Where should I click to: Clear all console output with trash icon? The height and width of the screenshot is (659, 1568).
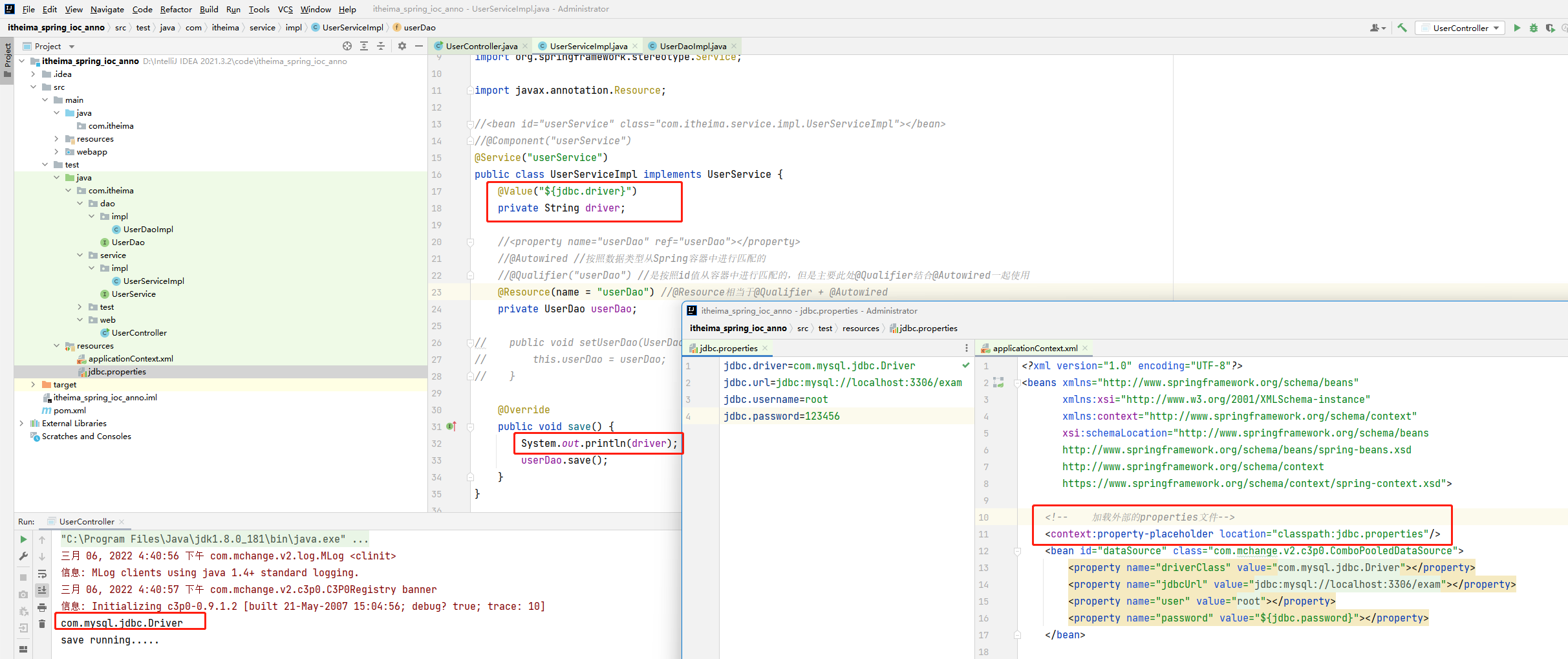pyautogui.click(x=42, y=623)
